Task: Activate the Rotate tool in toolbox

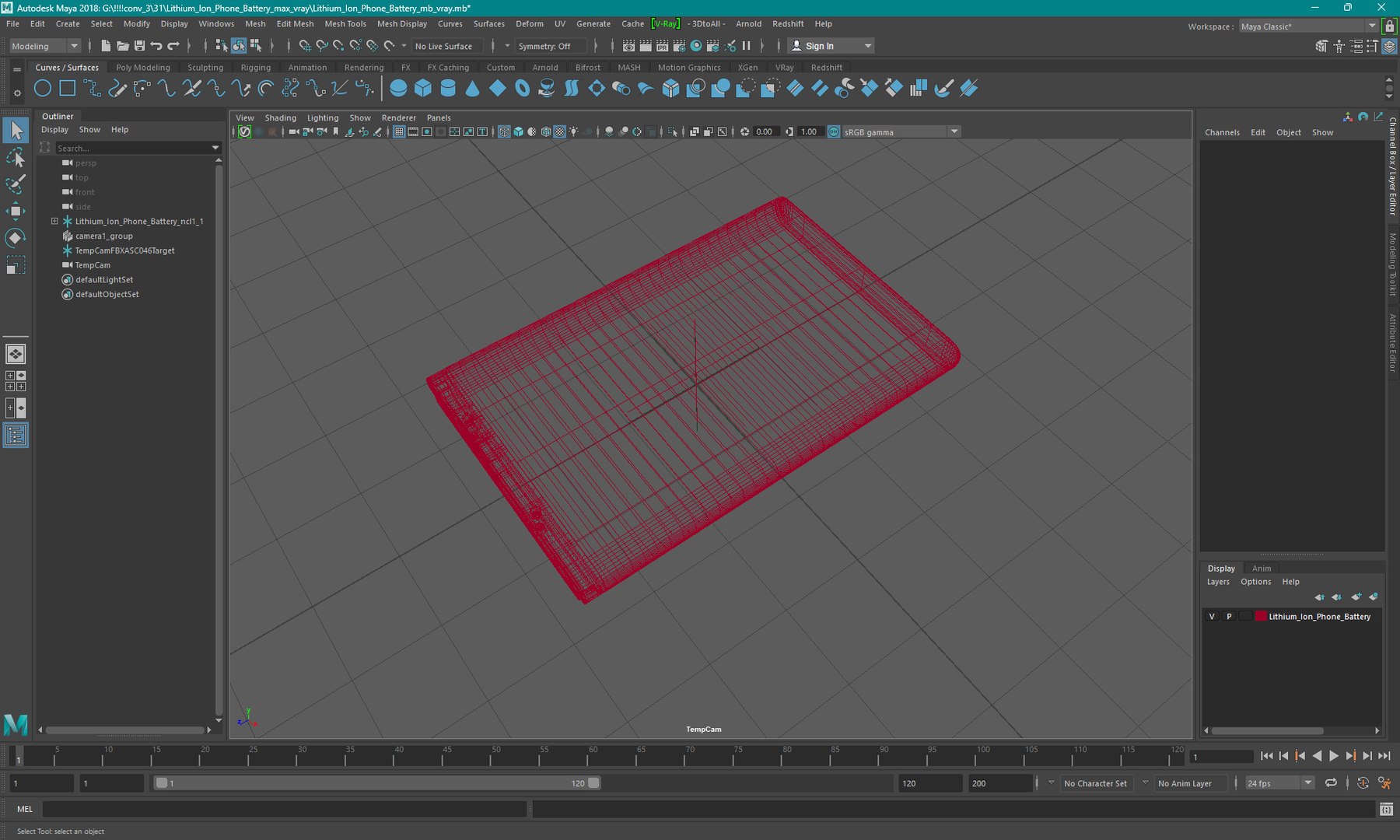Action: [x=16, y=237]
